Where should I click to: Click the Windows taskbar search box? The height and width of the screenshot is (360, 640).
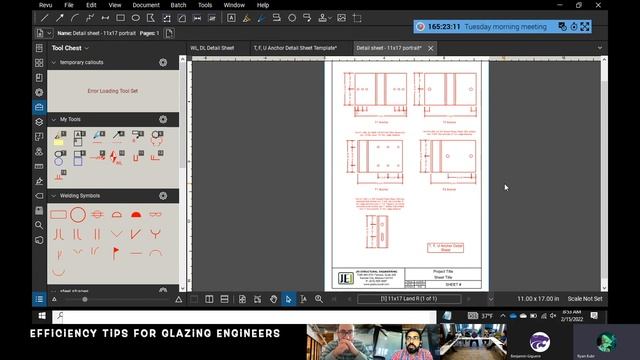point(244,316)
